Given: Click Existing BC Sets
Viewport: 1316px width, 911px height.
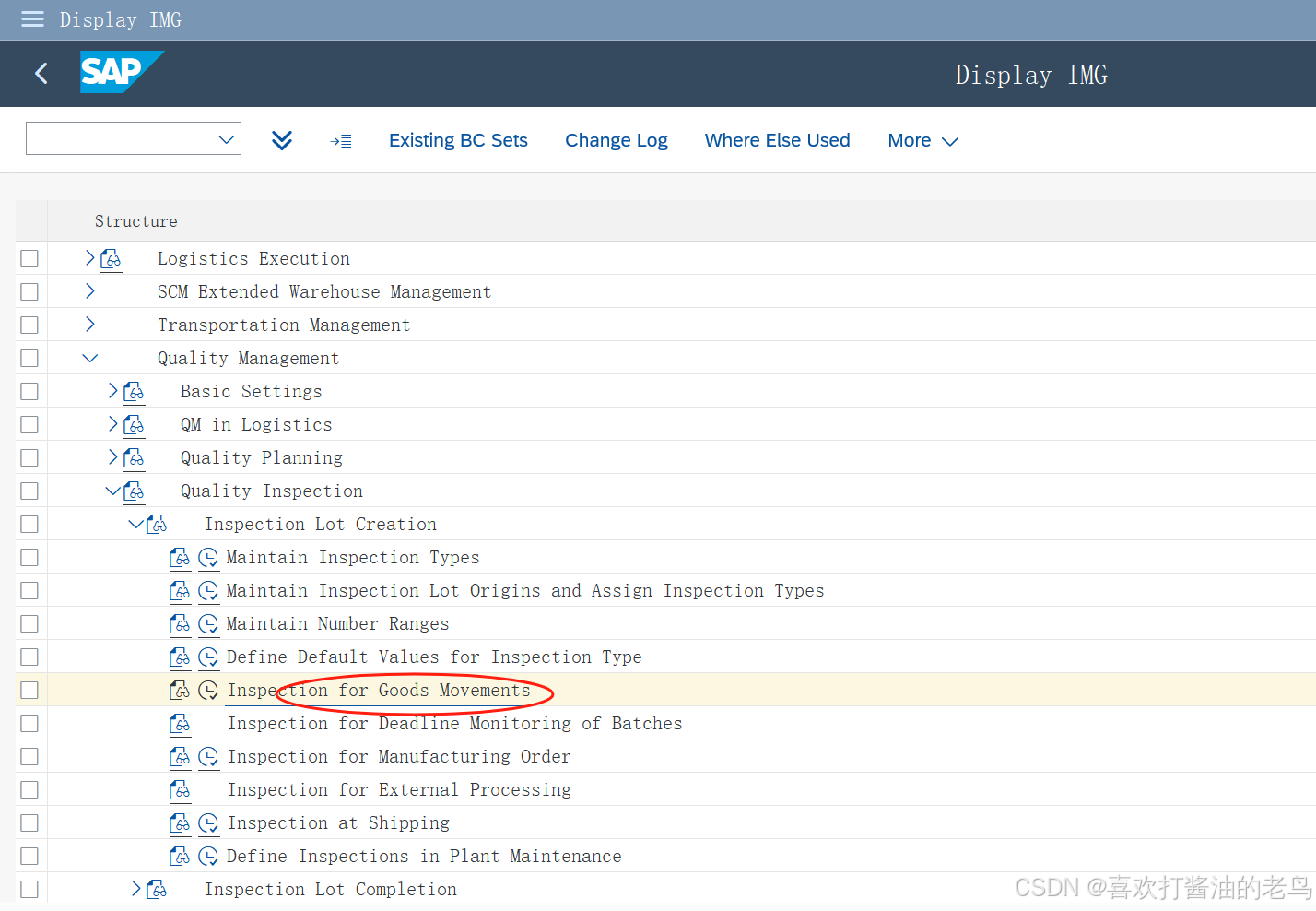Looking at the screenshot, I should click(x=458, y=141).
